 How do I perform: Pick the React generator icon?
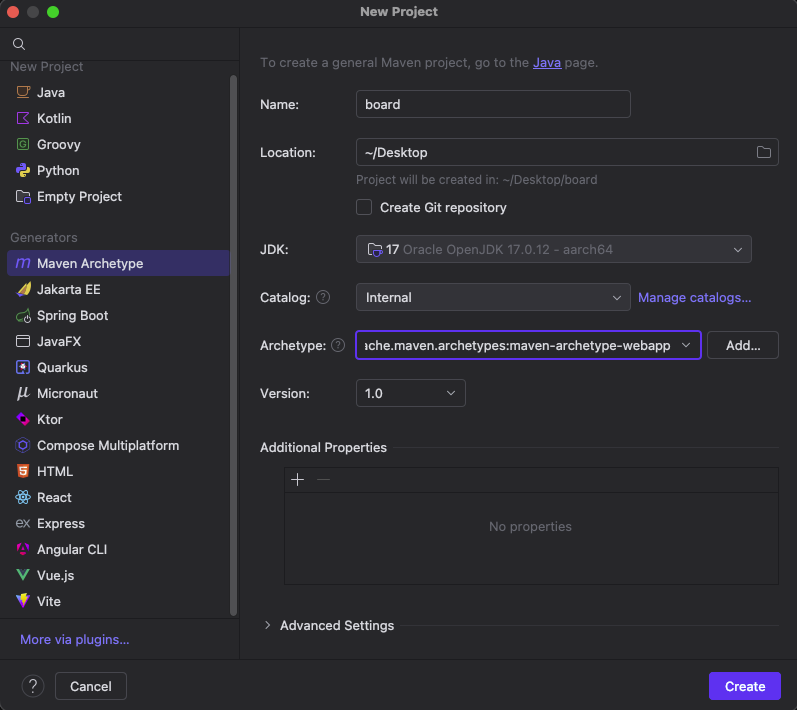coord(23,497)
